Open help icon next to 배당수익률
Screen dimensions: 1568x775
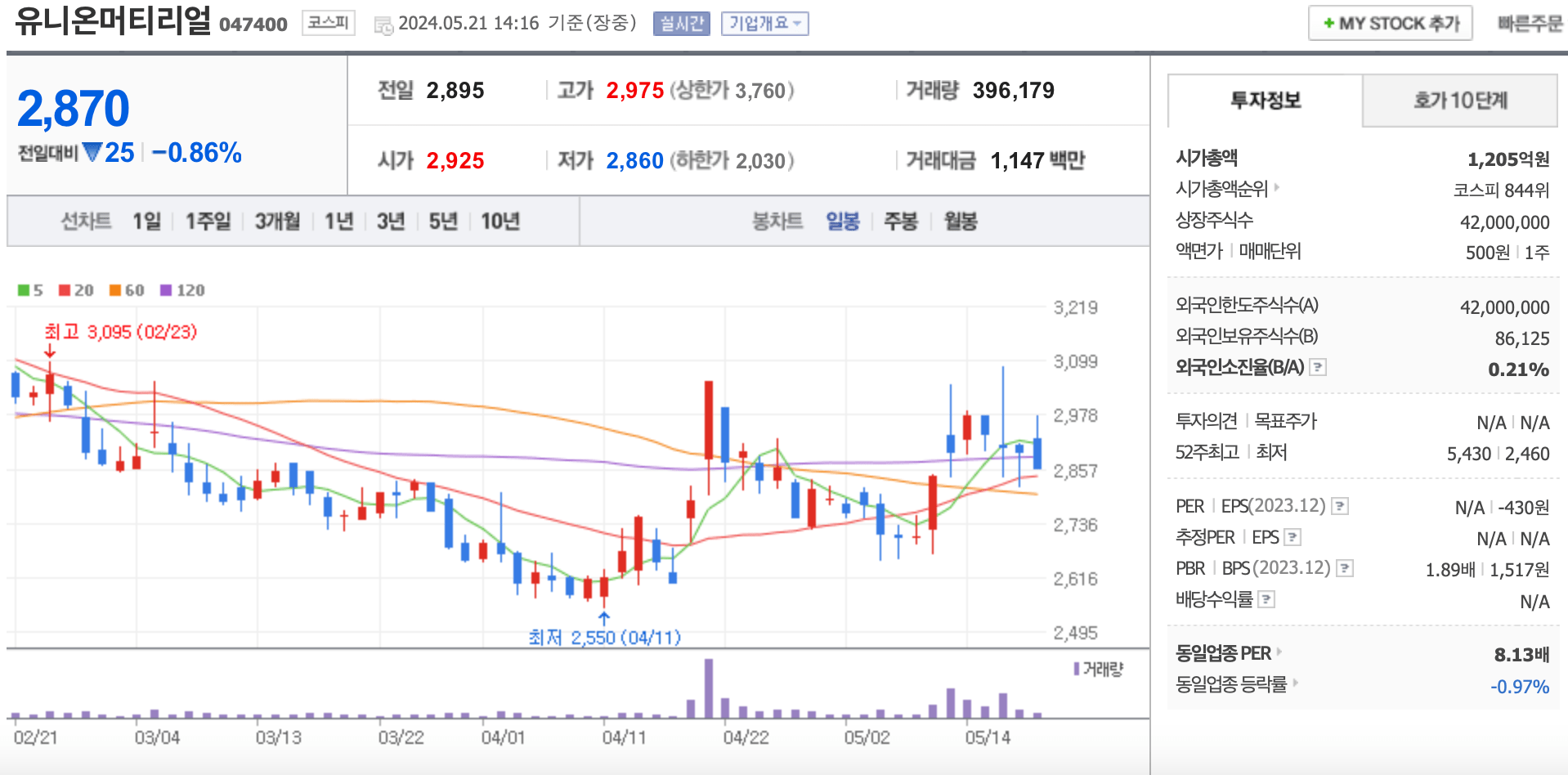[x=1266, y=599]
